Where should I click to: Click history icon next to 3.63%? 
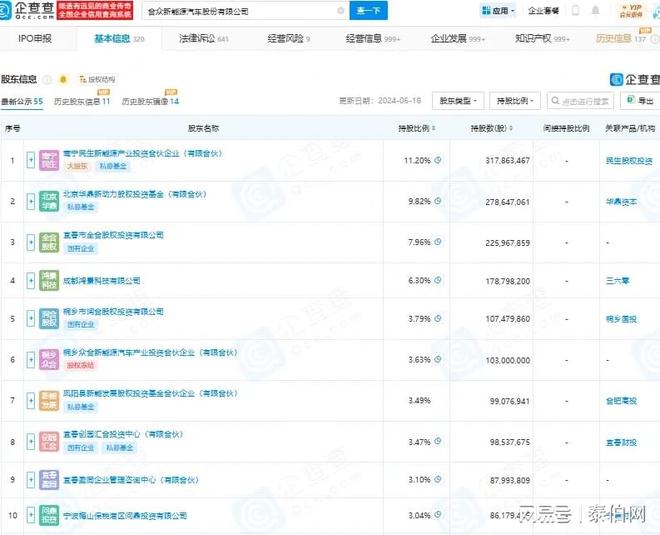[438, 359]
